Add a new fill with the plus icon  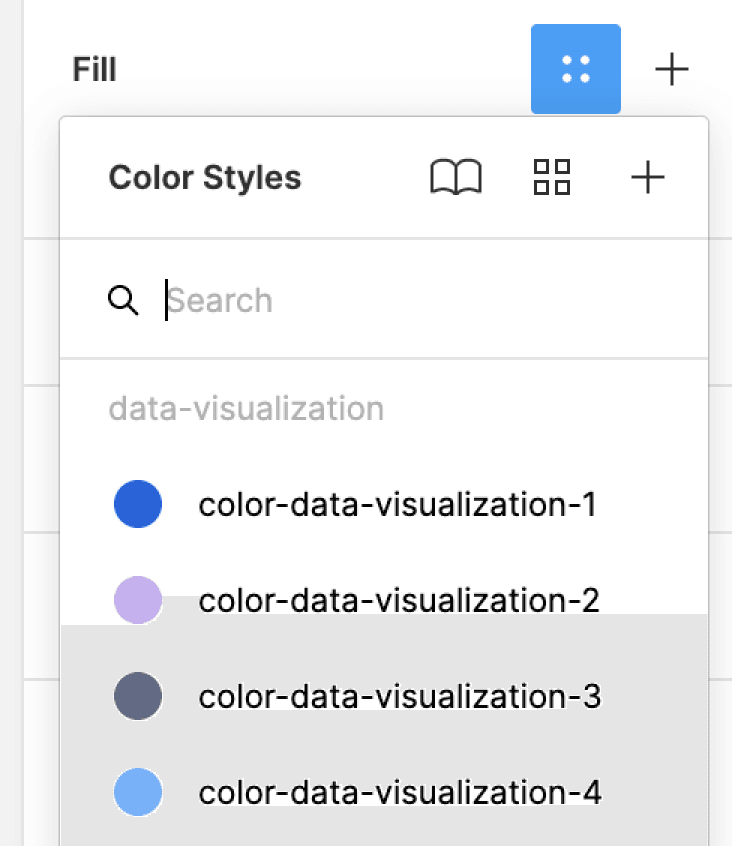pyautogui.click(x=672, y=69)
